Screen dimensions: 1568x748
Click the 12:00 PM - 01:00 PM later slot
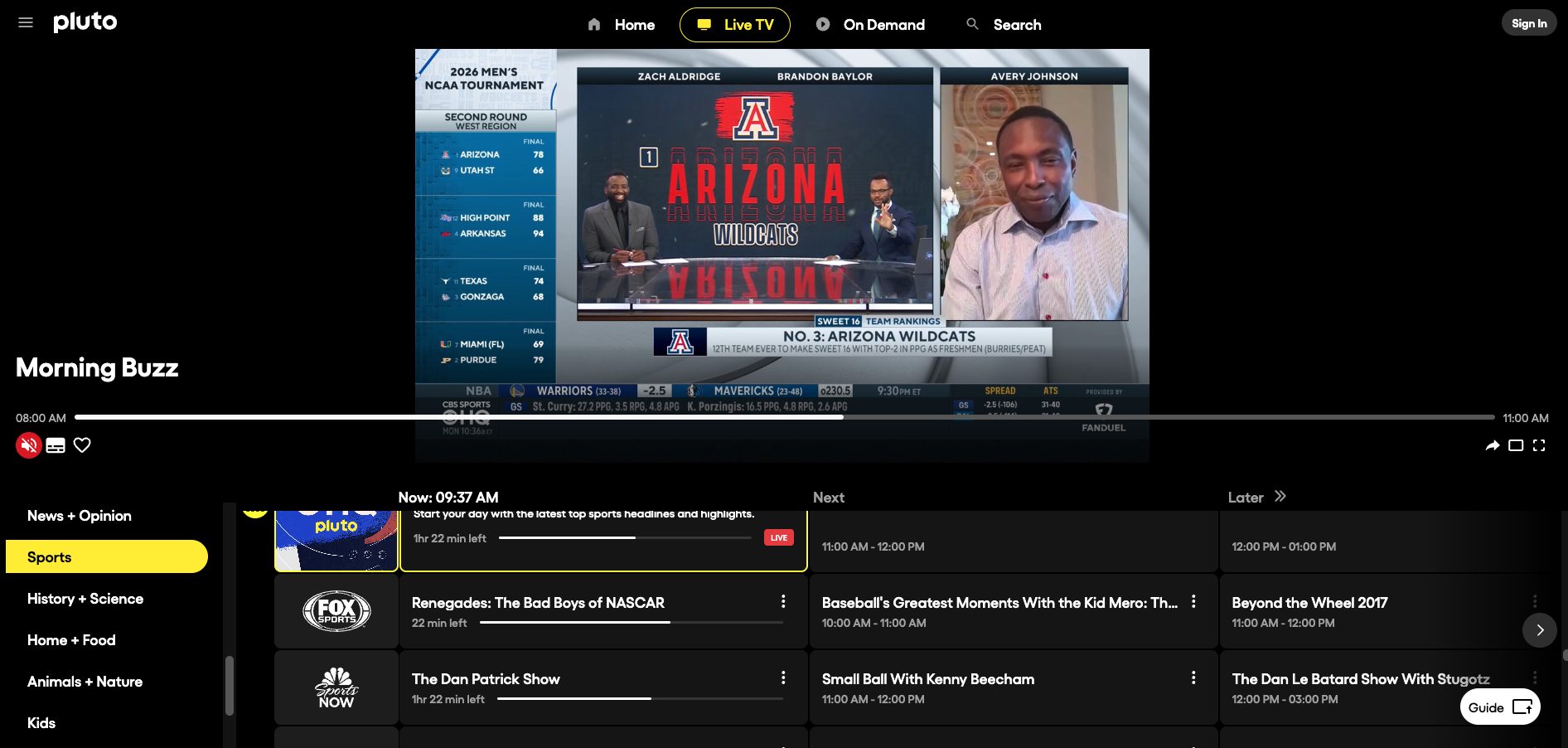click(x=1390, y=541)
